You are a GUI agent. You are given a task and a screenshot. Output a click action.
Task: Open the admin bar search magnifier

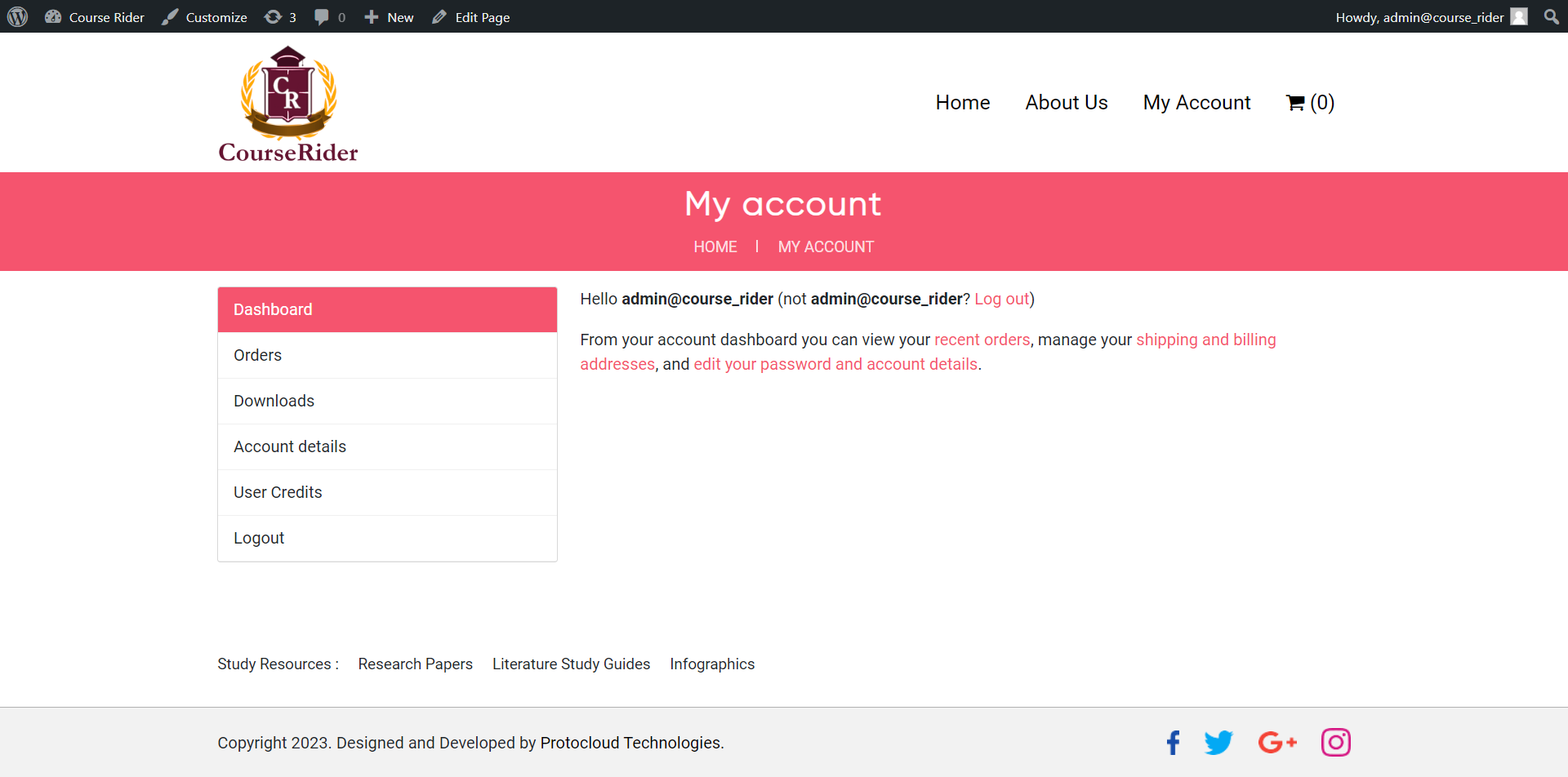[x=1552, y=16]
